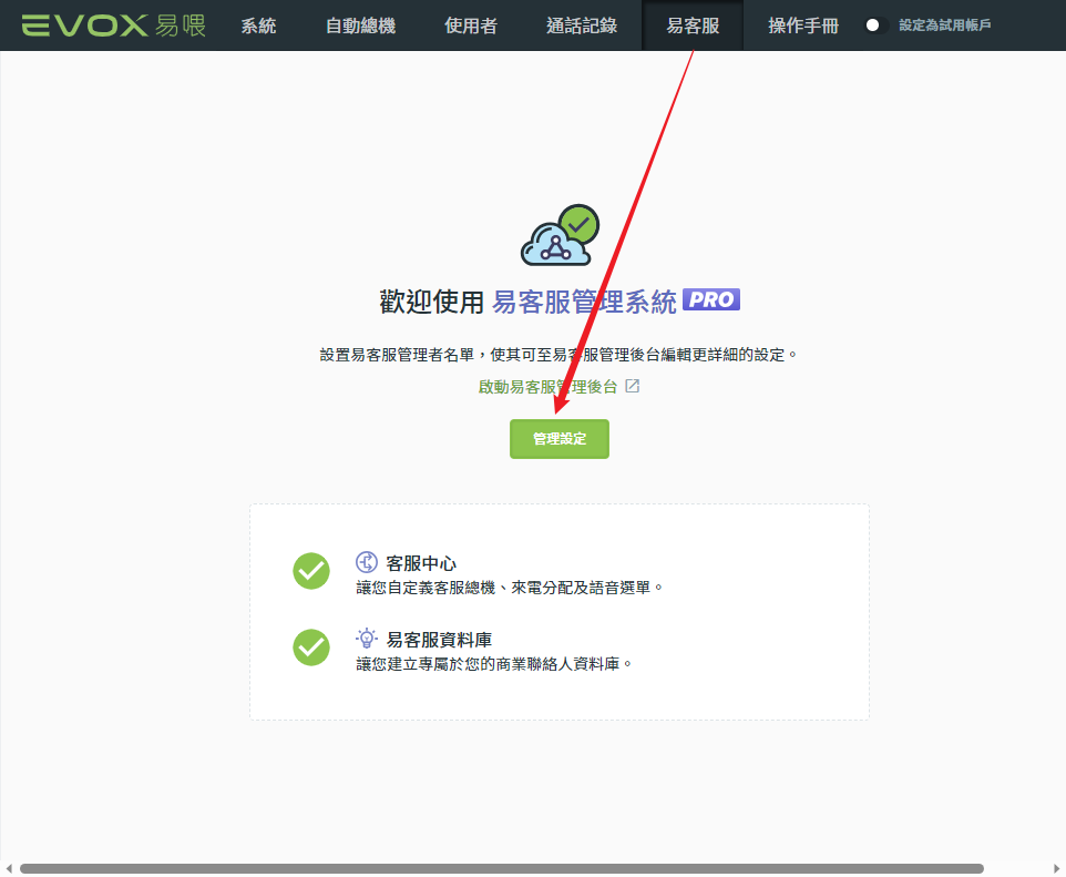Click the lightbulb icon of 易客服資料庫
1066x877 pixels.
pos(366,638)
